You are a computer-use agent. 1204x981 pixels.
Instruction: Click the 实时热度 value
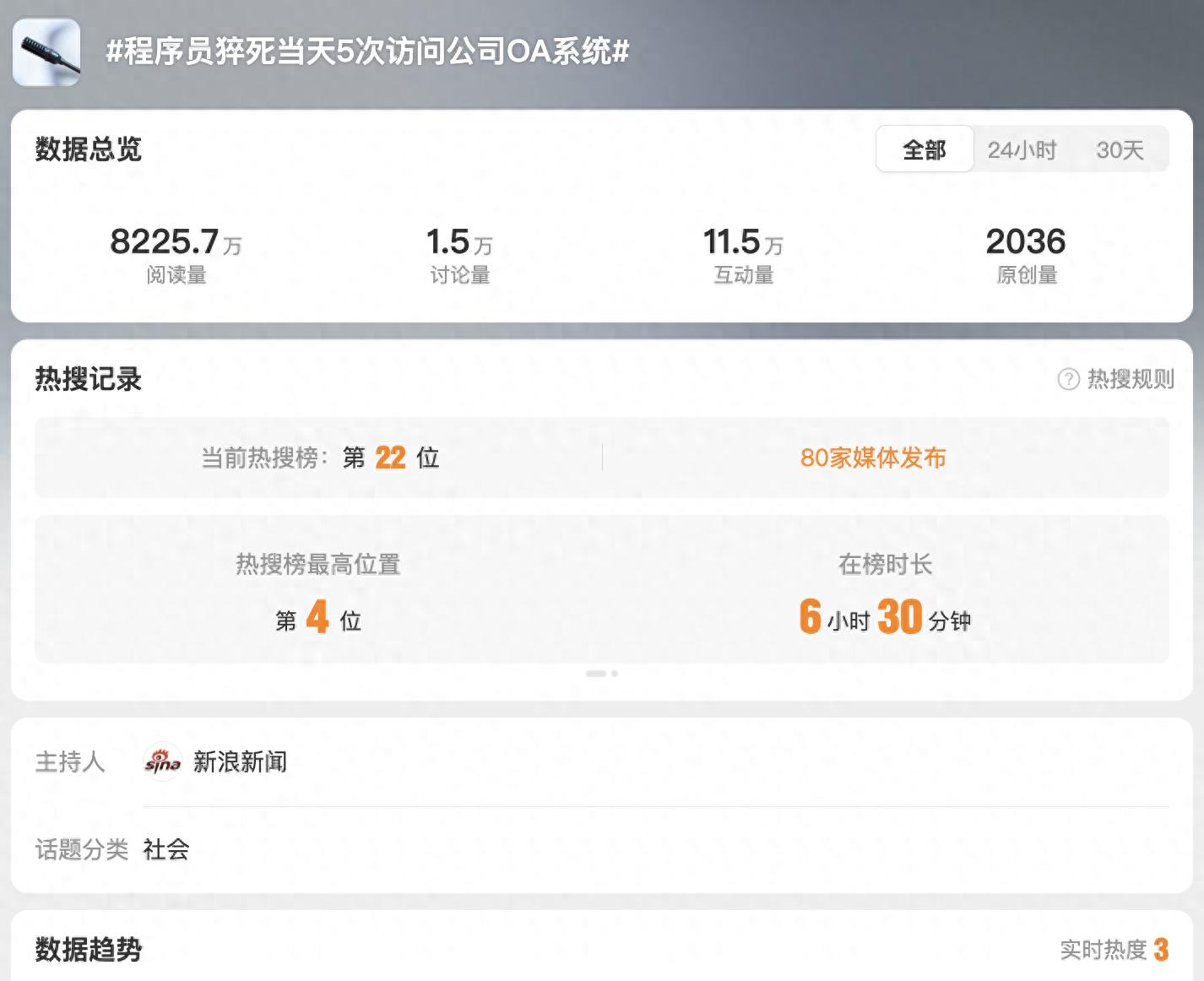coord(1160,950)
